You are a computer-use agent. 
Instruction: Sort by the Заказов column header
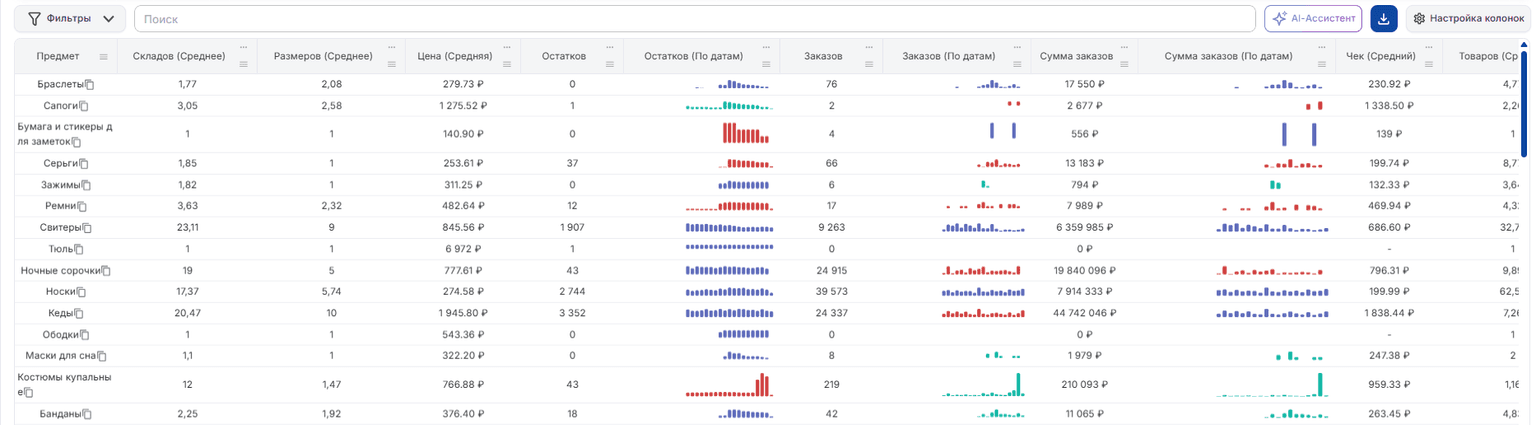pos(824,57)
